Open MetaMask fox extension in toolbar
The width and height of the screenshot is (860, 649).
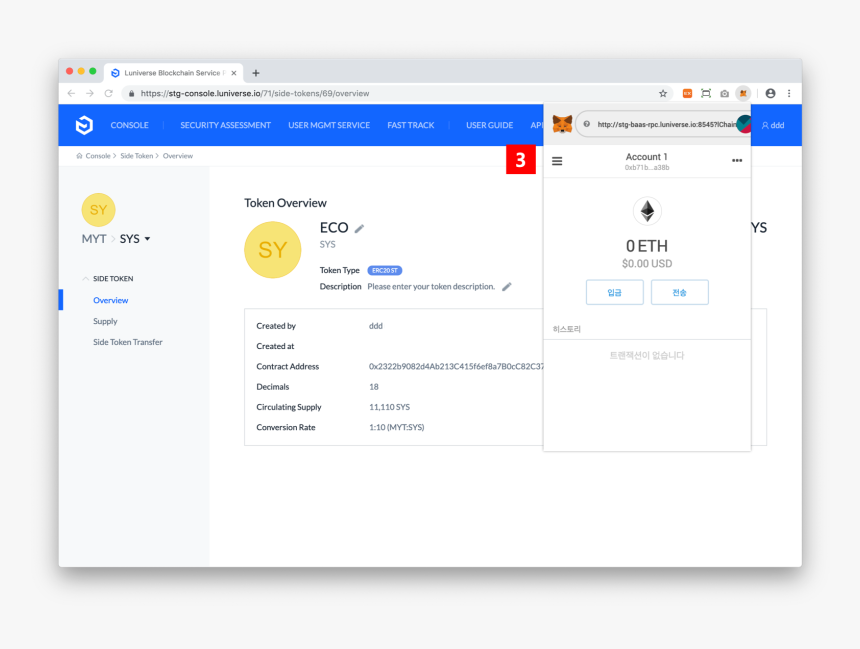point(743,93)
